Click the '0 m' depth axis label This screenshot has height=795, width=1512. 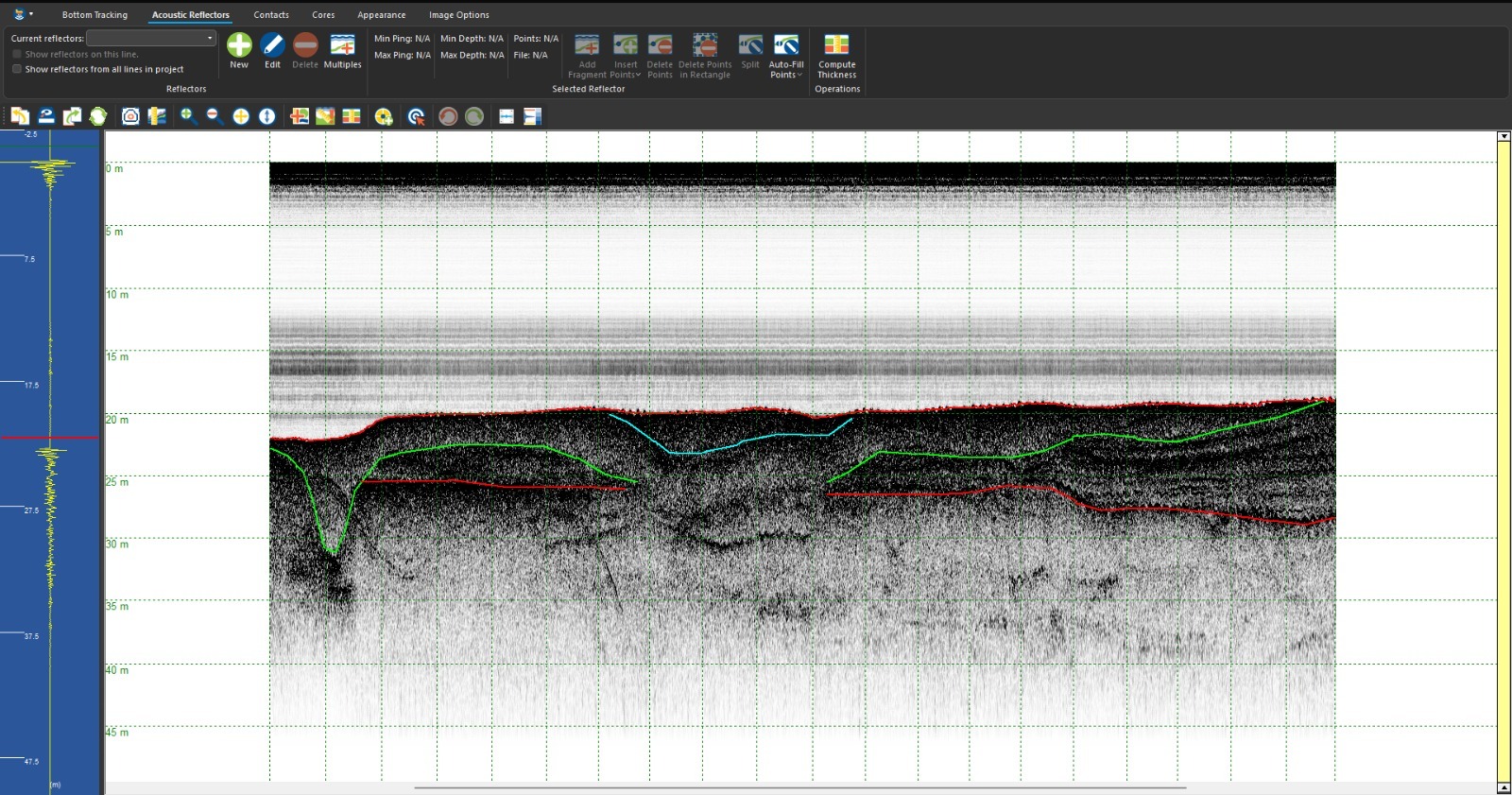coord(114,169)
